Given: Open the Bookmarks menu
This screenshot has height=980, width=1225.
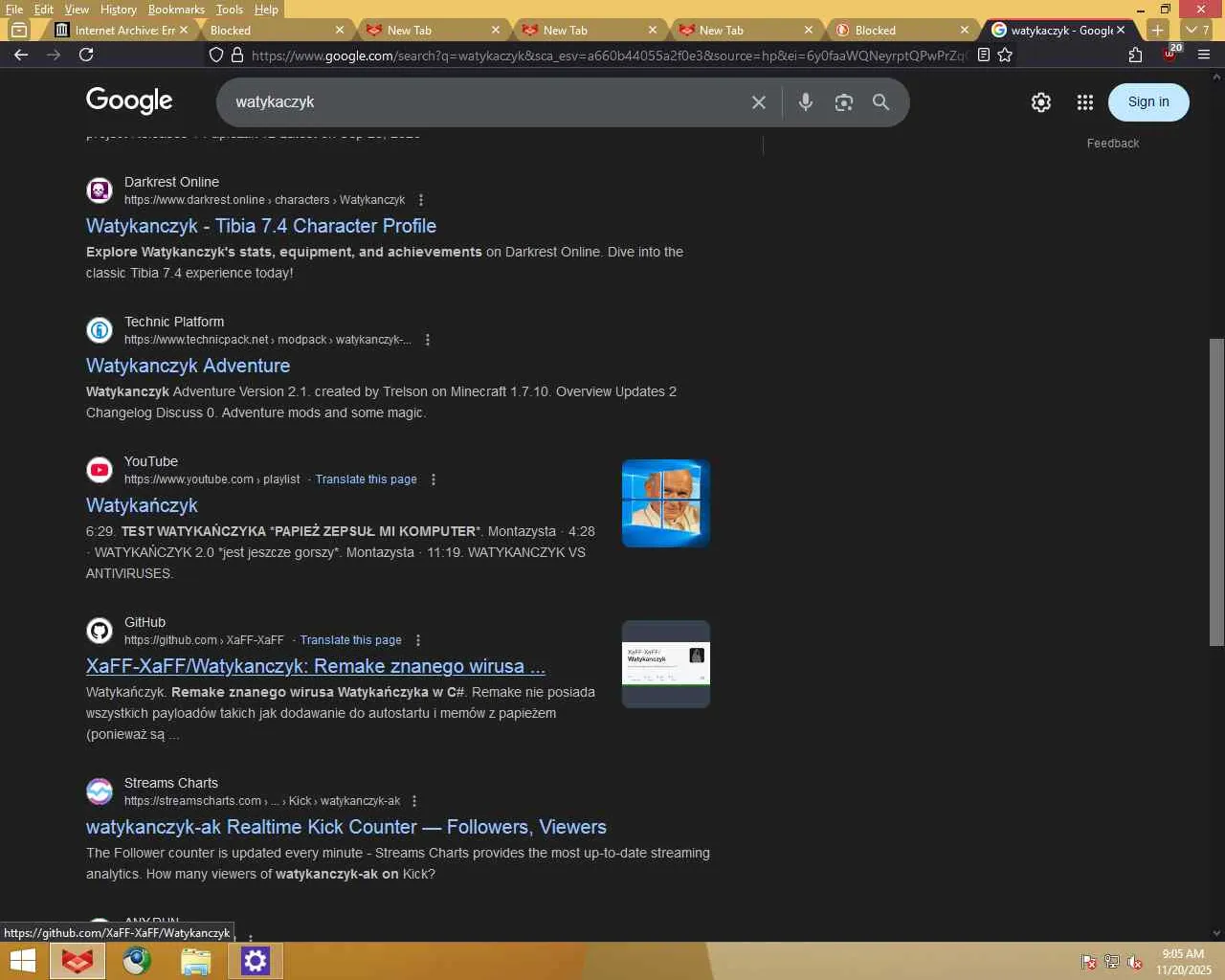Looking at the screenshot, I should pos(176,9).
